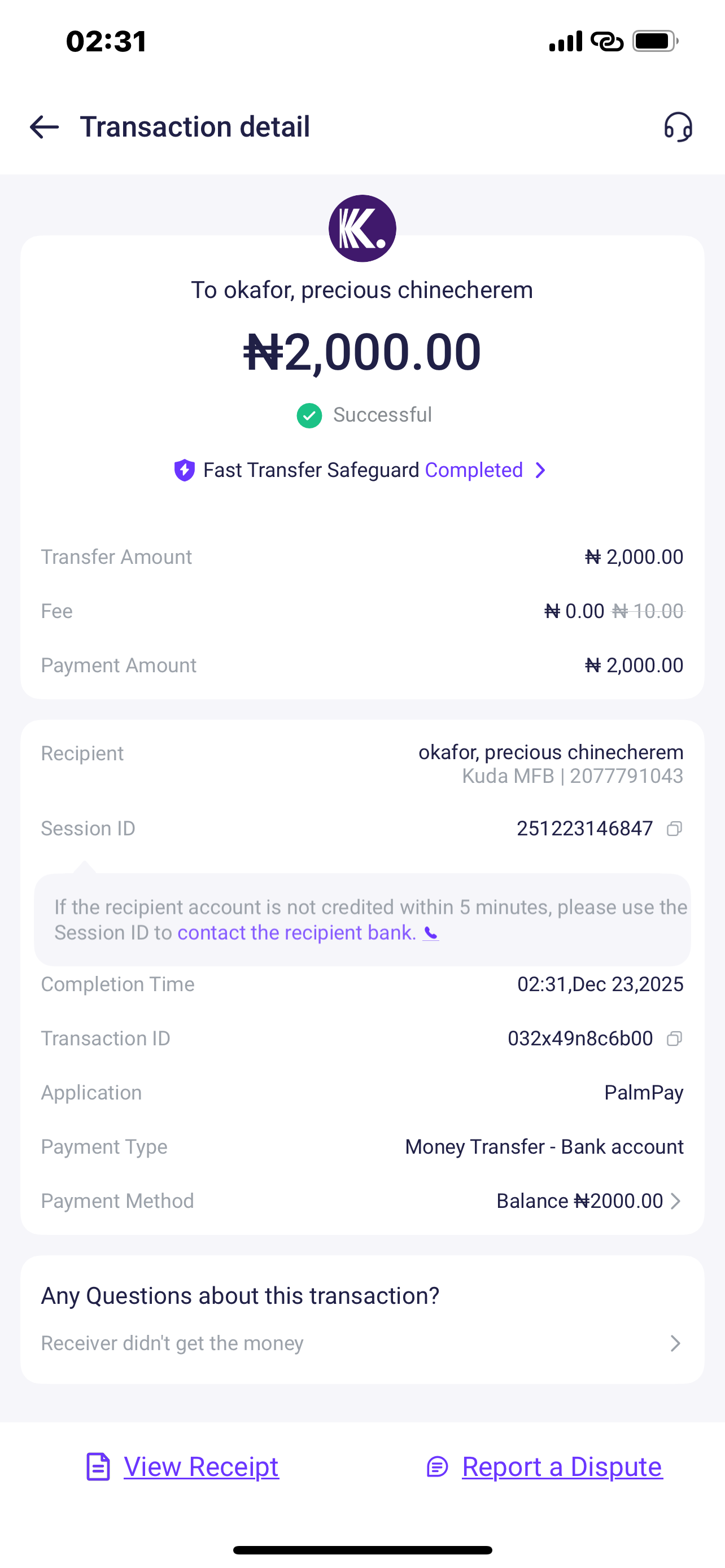Copy the Session ID

click(x=674, y=829)
